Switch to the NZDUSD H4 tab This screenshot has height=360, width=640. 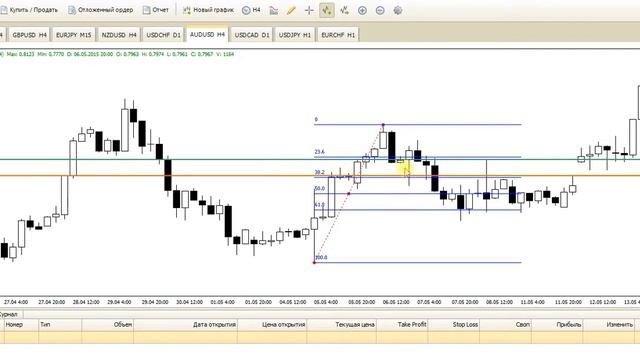pyautogui.click(x=119, y=35)
